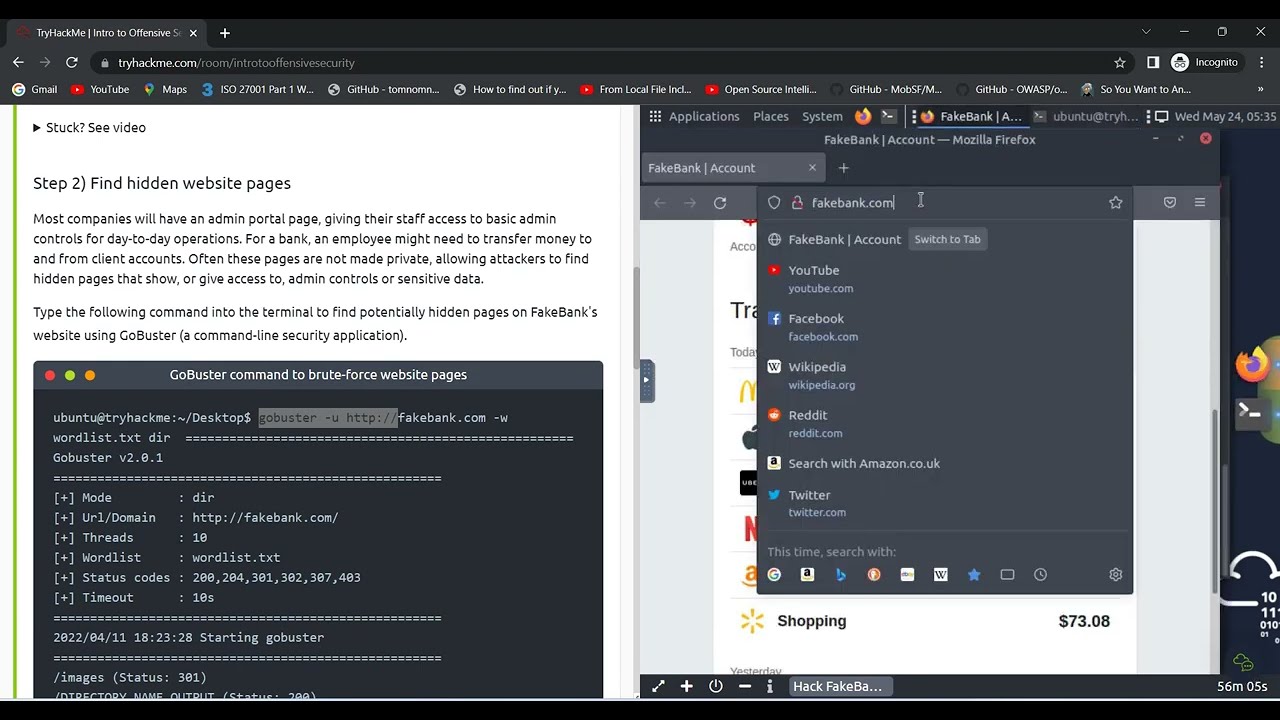Open the Firefox hamburger menu in the virtual machine

tap(1200, 203)
